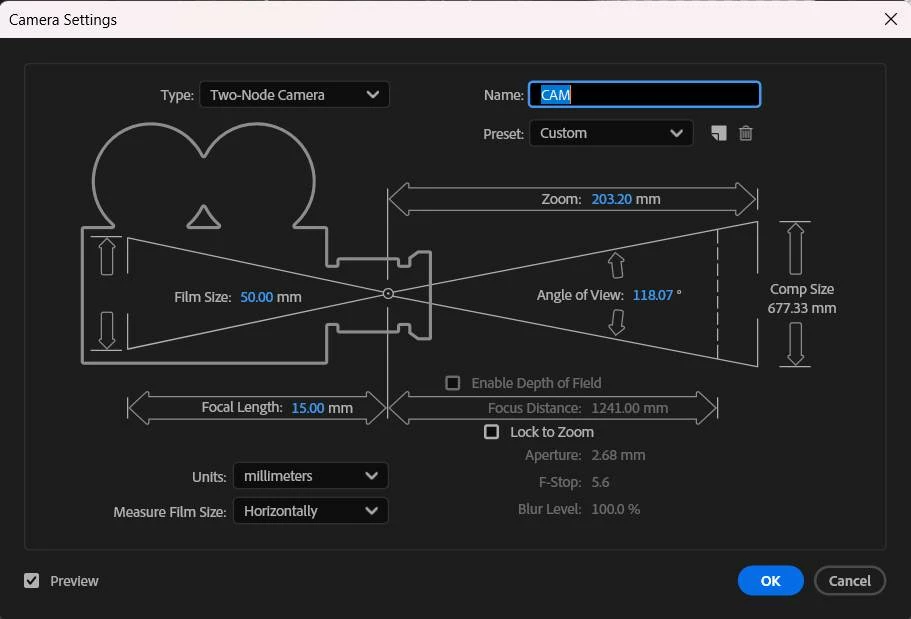Open the Units dropdown

[x=311, y=476]
